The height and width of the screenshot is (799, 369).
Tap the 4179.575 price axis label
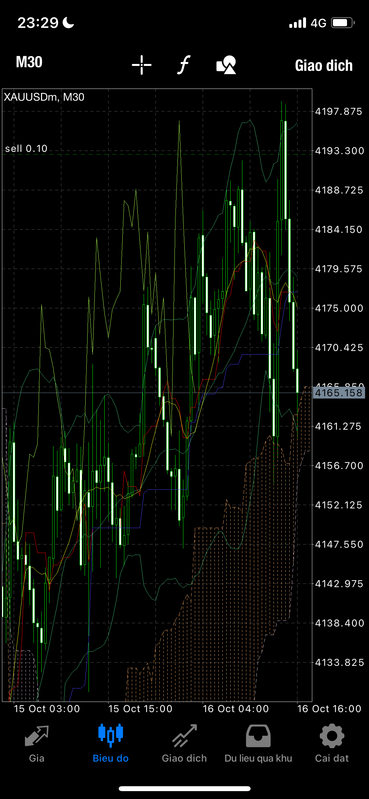coord(338,269)
